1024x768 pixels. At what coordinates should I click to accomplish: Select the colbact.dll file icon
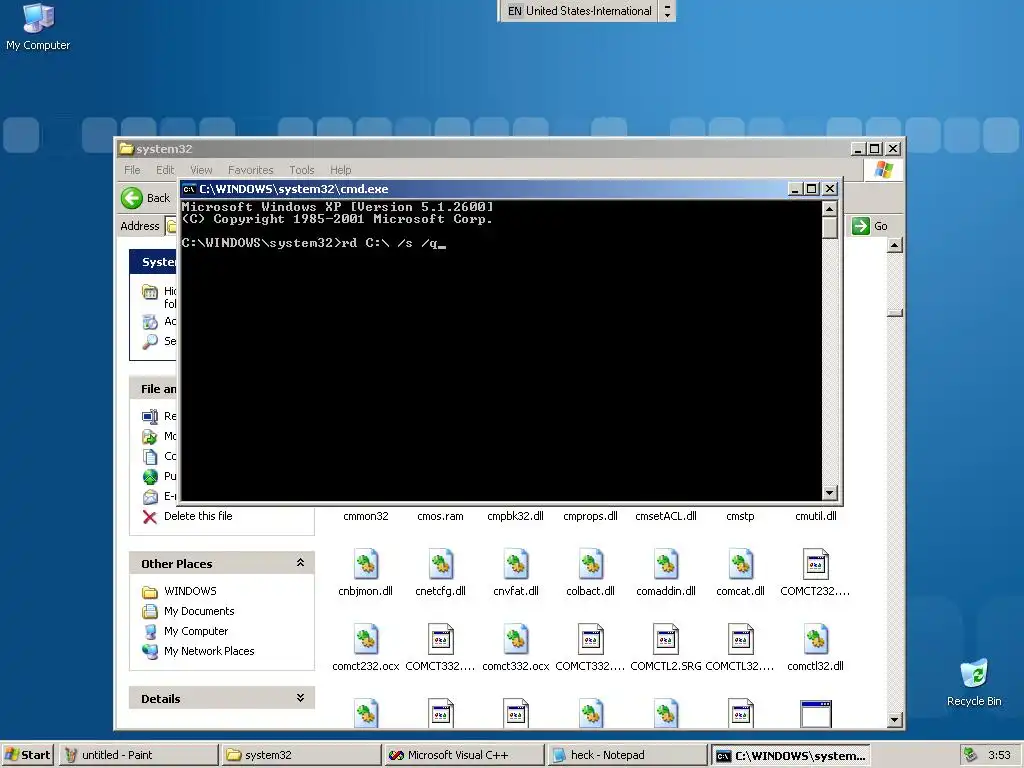[x=590, y=564]
